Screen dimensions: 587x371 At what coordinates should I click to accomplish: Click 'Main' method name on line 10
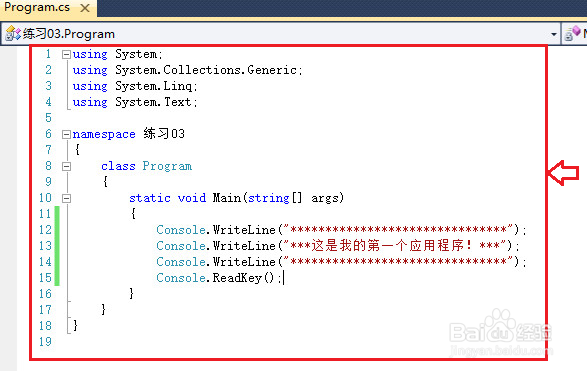(x=227, y=198)
